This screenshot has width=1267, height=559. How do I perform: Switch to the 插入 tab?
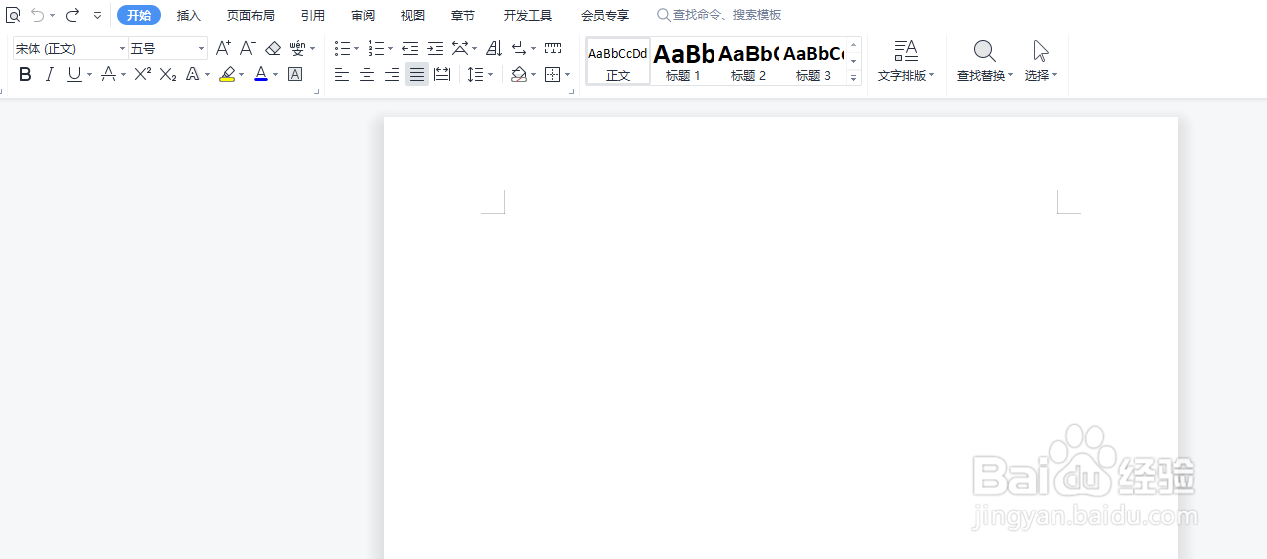click(x=189, y=15)
